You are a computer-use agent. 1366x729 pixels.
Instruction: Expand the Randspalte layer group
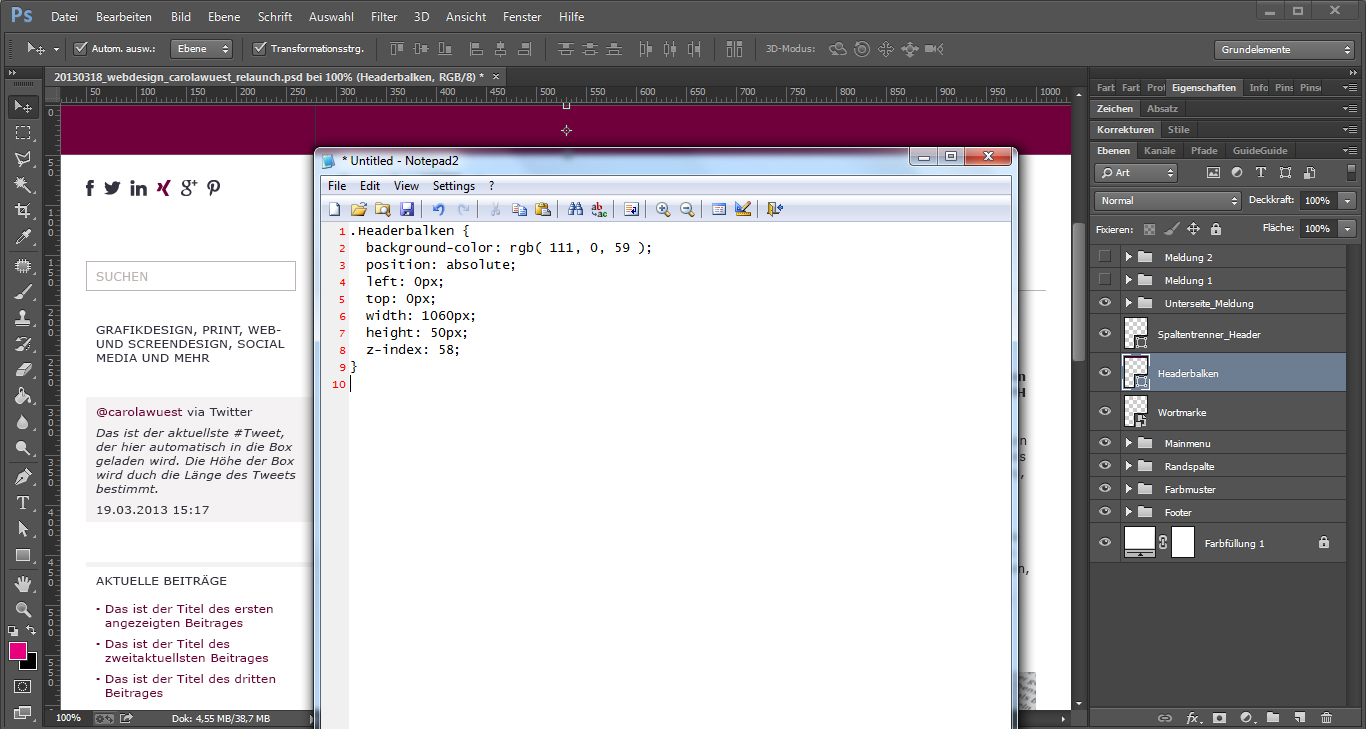pos(1128,466)
